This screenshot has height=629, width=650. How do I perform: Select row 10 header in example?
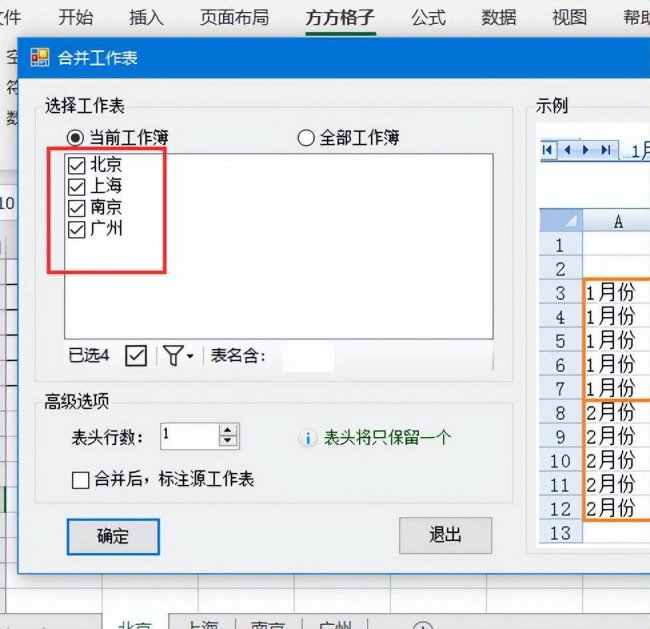tap(560, 461)
